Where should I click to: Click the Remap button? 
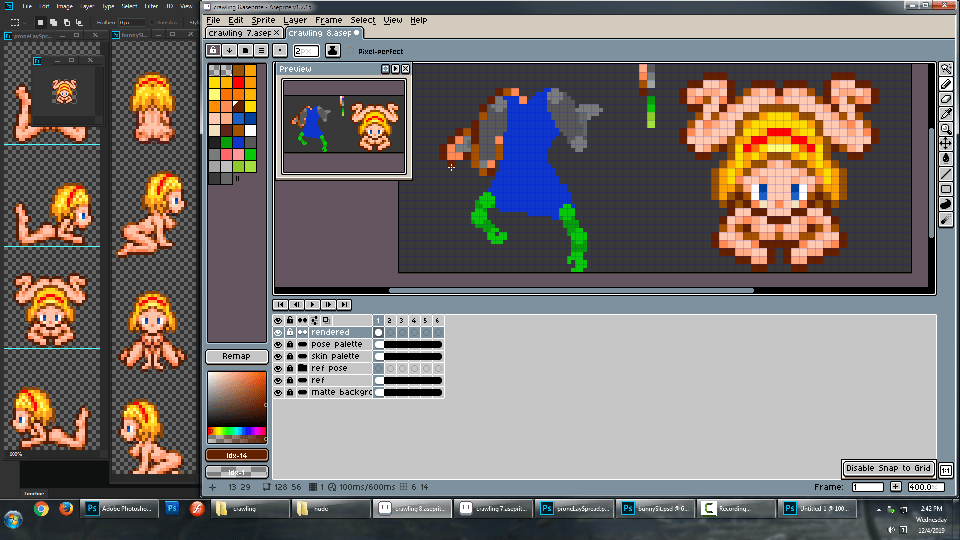pyautogui.click(x=237, y=356)
